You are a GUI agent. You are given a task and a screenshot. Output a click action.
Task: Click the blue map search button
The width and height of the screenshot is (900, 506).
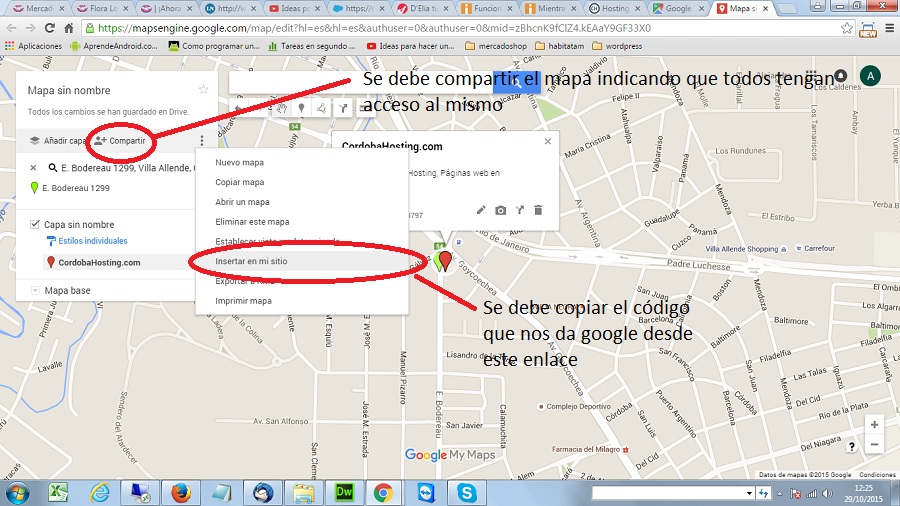pyautogui.click(x=517, y=82)
